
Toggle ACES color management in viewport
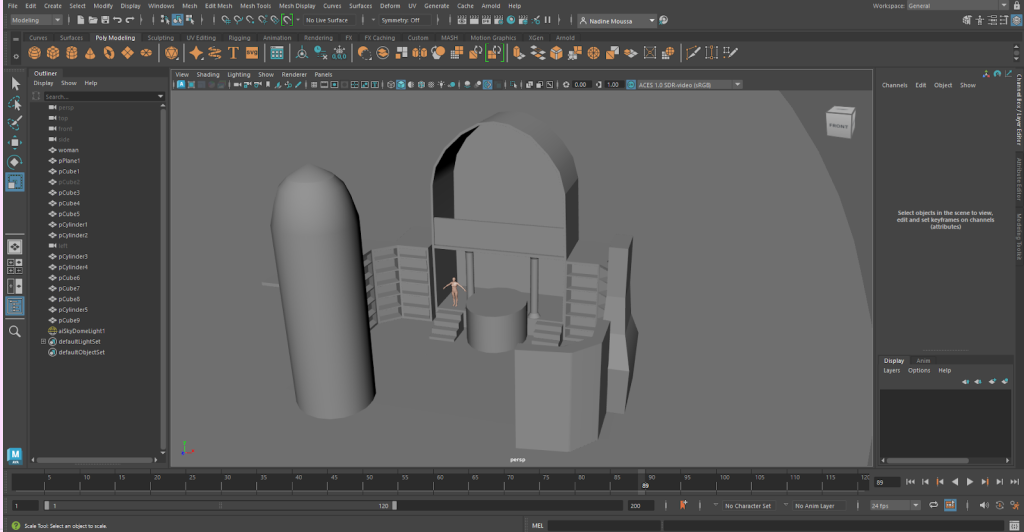631,85
